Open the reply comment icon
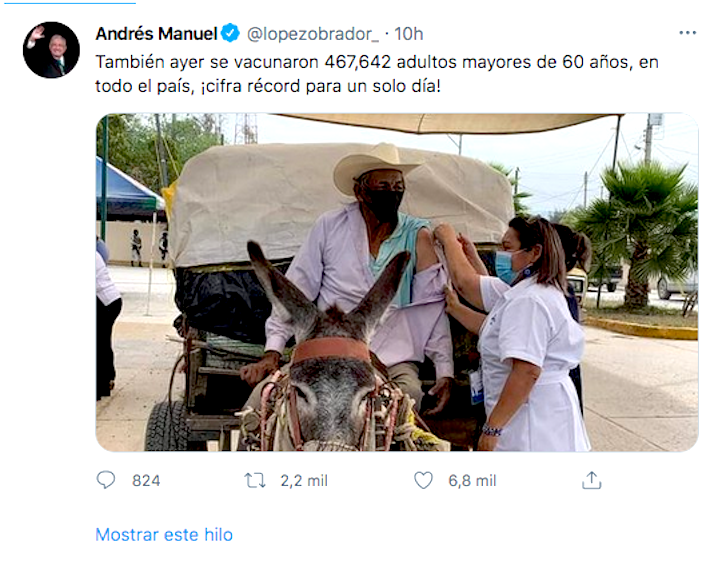 click(x=106, y=480)
